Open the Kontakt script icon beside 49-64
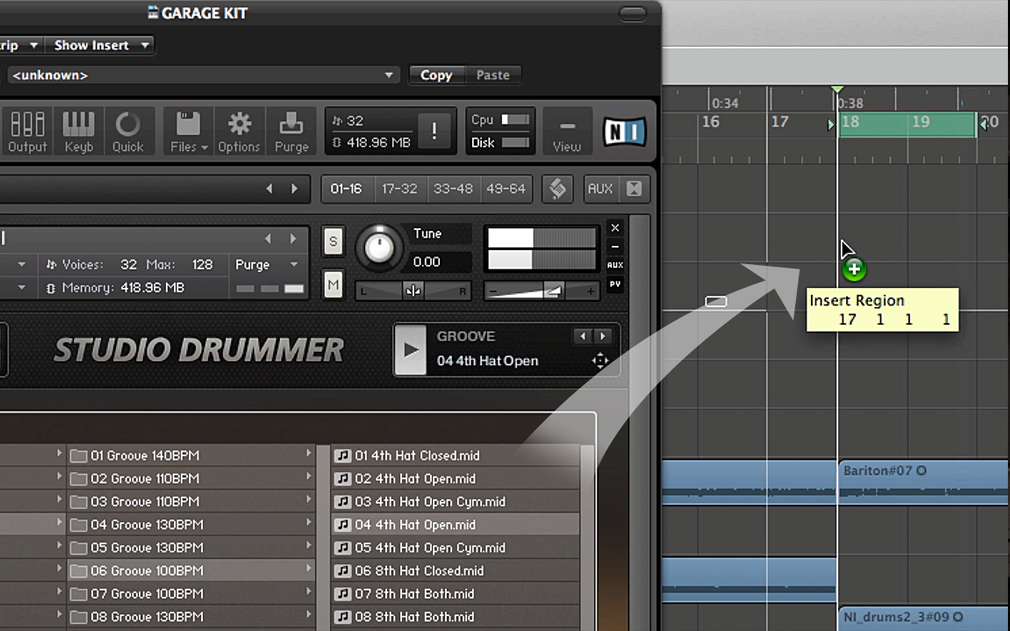This screenshot has height=631, width=1010. 558,189
